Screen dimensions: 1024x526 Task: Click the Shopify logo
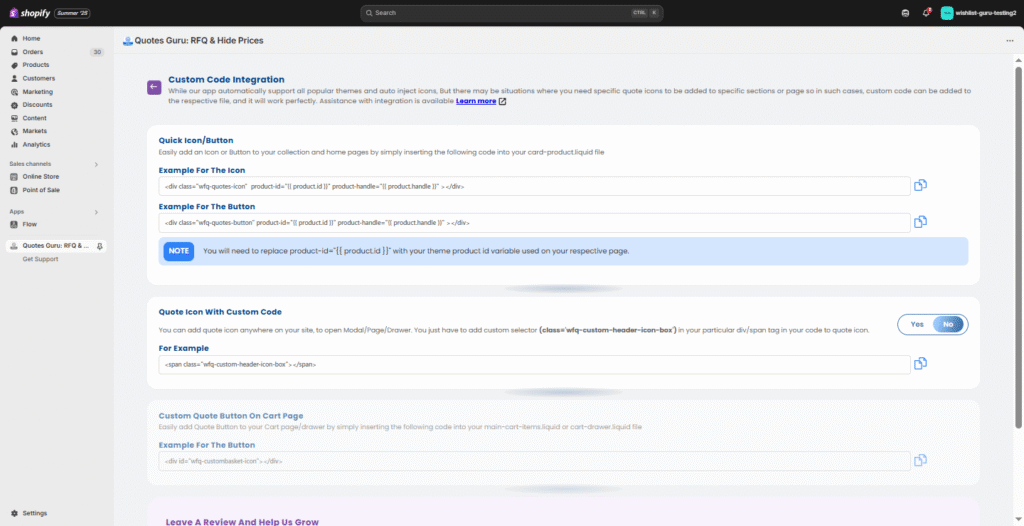tap(29, 13)
